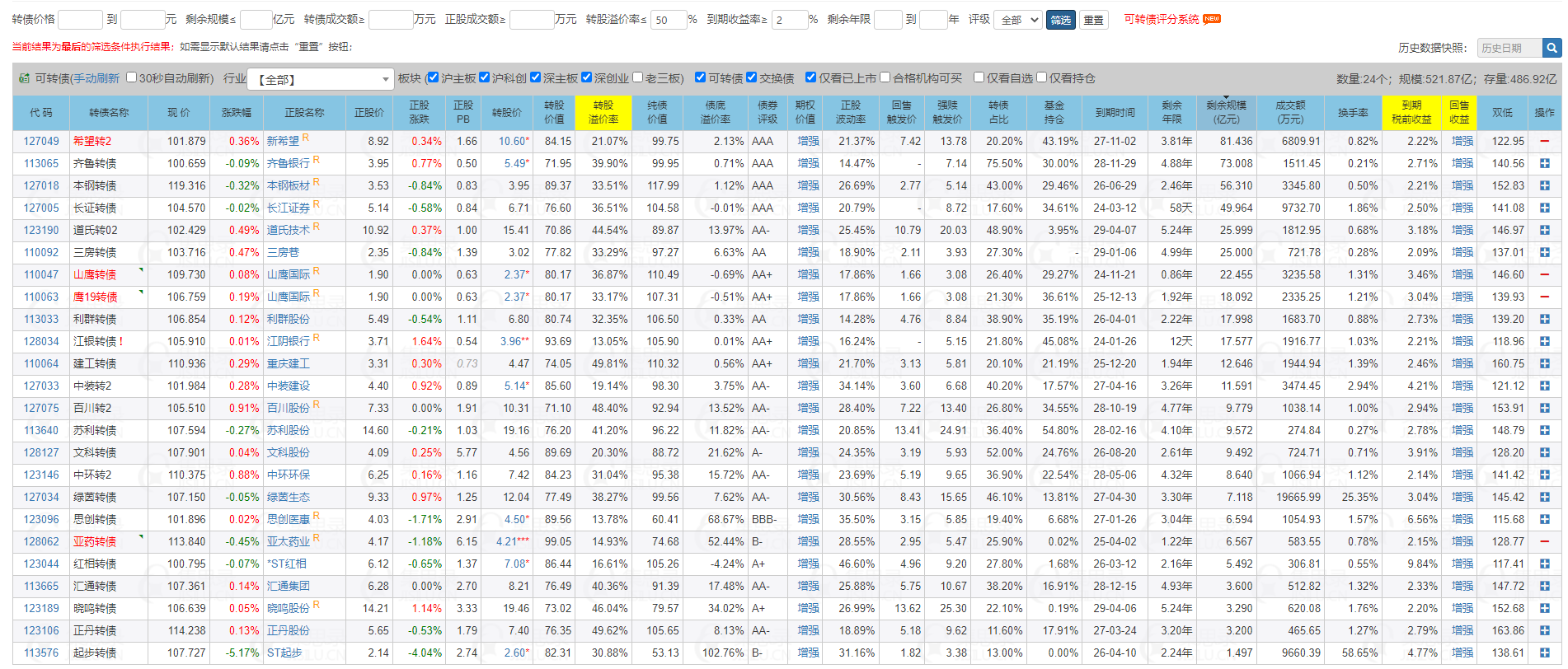Click the 手动刷新 link
The image size is (1568, 669).
coord(96,78)
